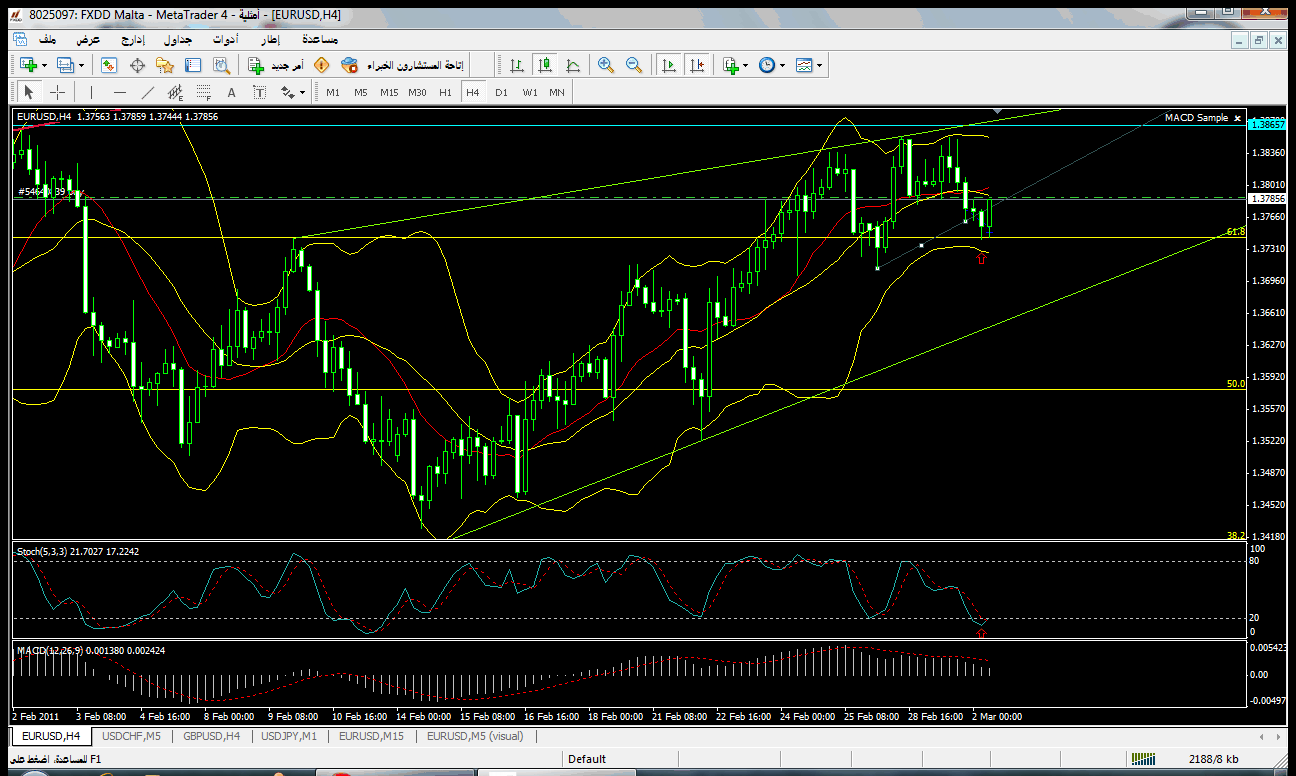Click the chart shift triangle marker
This screenshot has height=776, width=1296.
(x=998, y=110)
